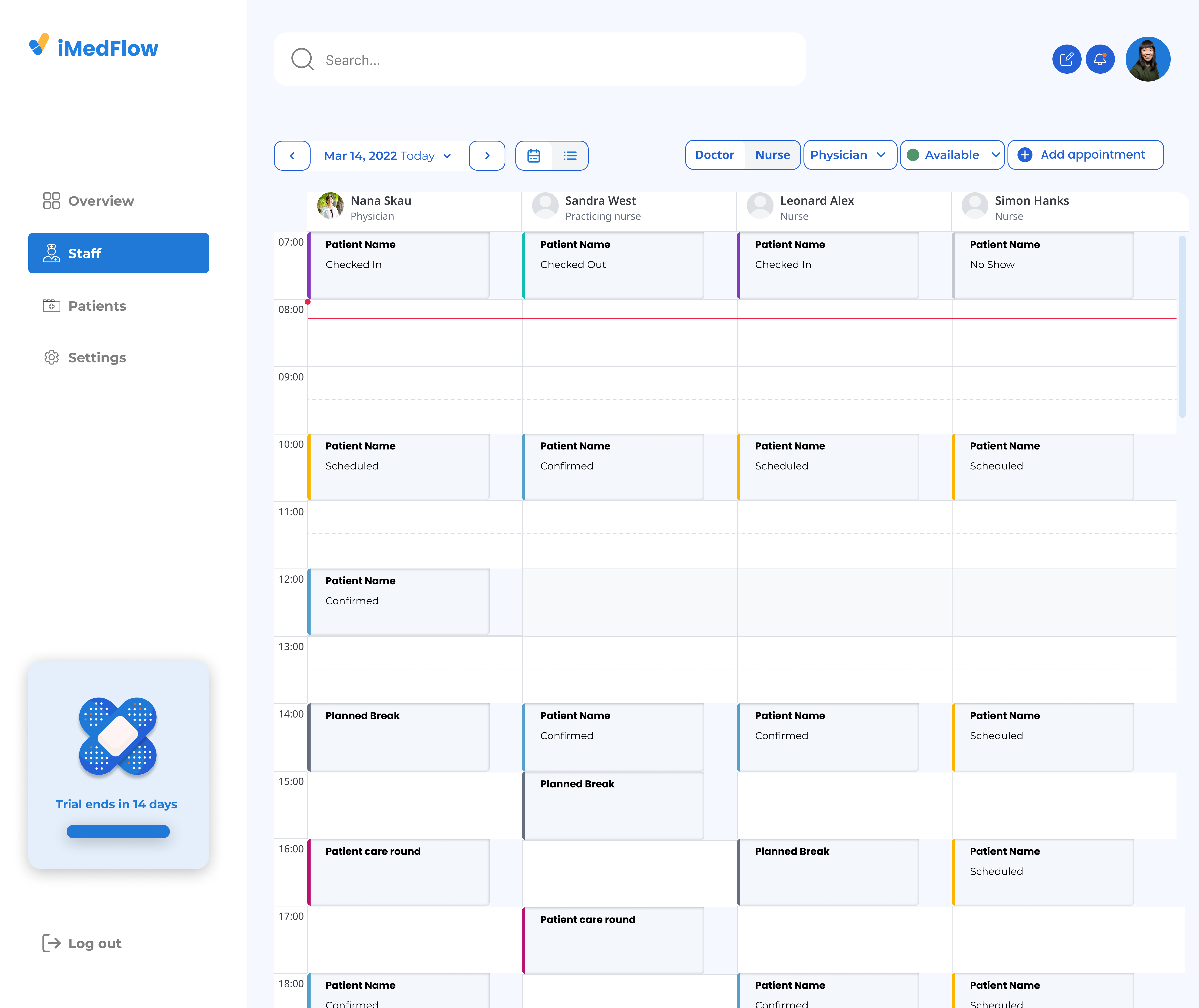Open Sandra West's 14:00 Confirmed appointment
Image resolution: width=1199 pixels, height=1008 pixels.
[x=613, y=737]
